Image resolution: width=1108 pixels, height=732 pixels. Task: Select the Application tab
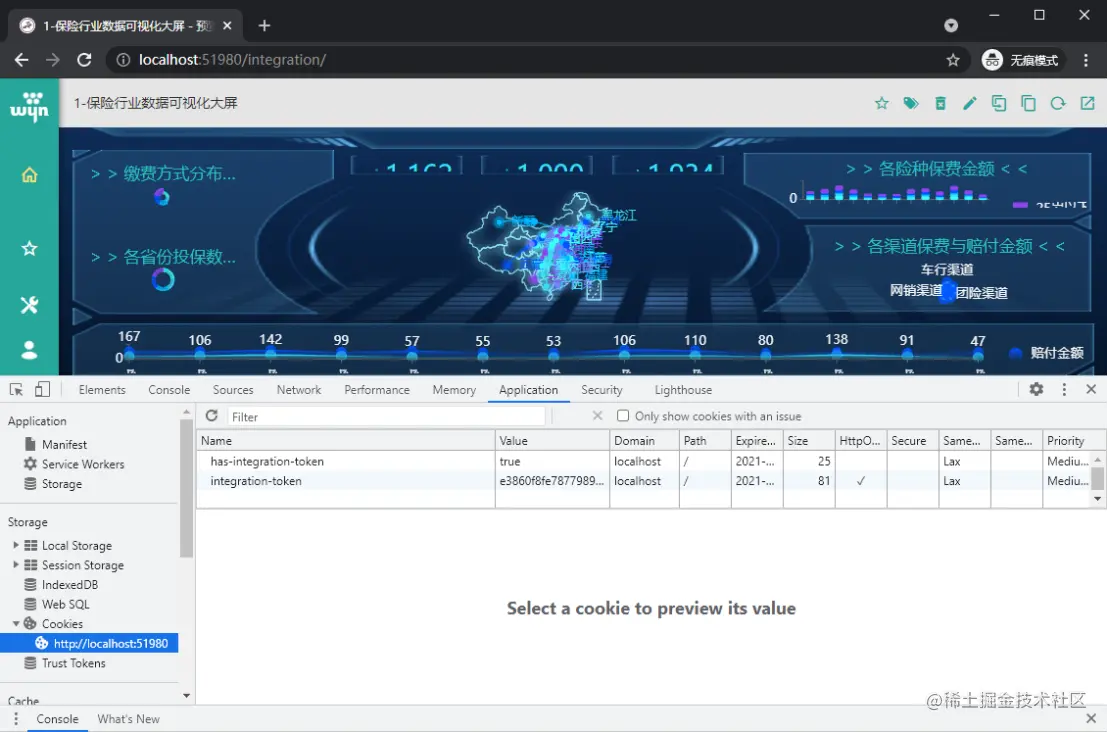tap(529, 390)
